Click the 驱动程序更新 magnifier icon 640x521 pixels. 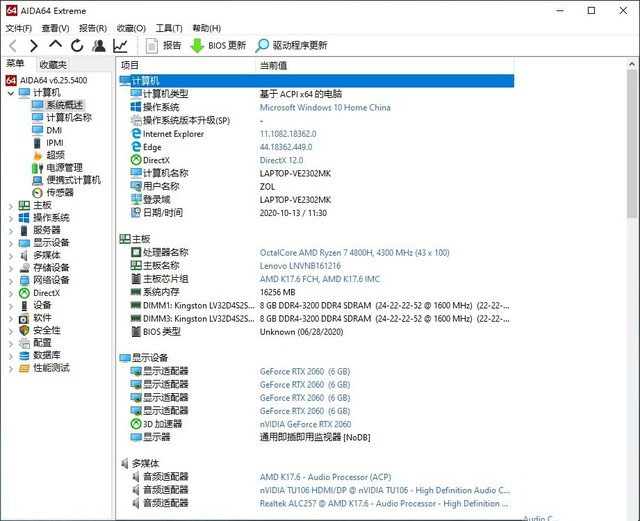pyautogui.click(x=263, y=45)
